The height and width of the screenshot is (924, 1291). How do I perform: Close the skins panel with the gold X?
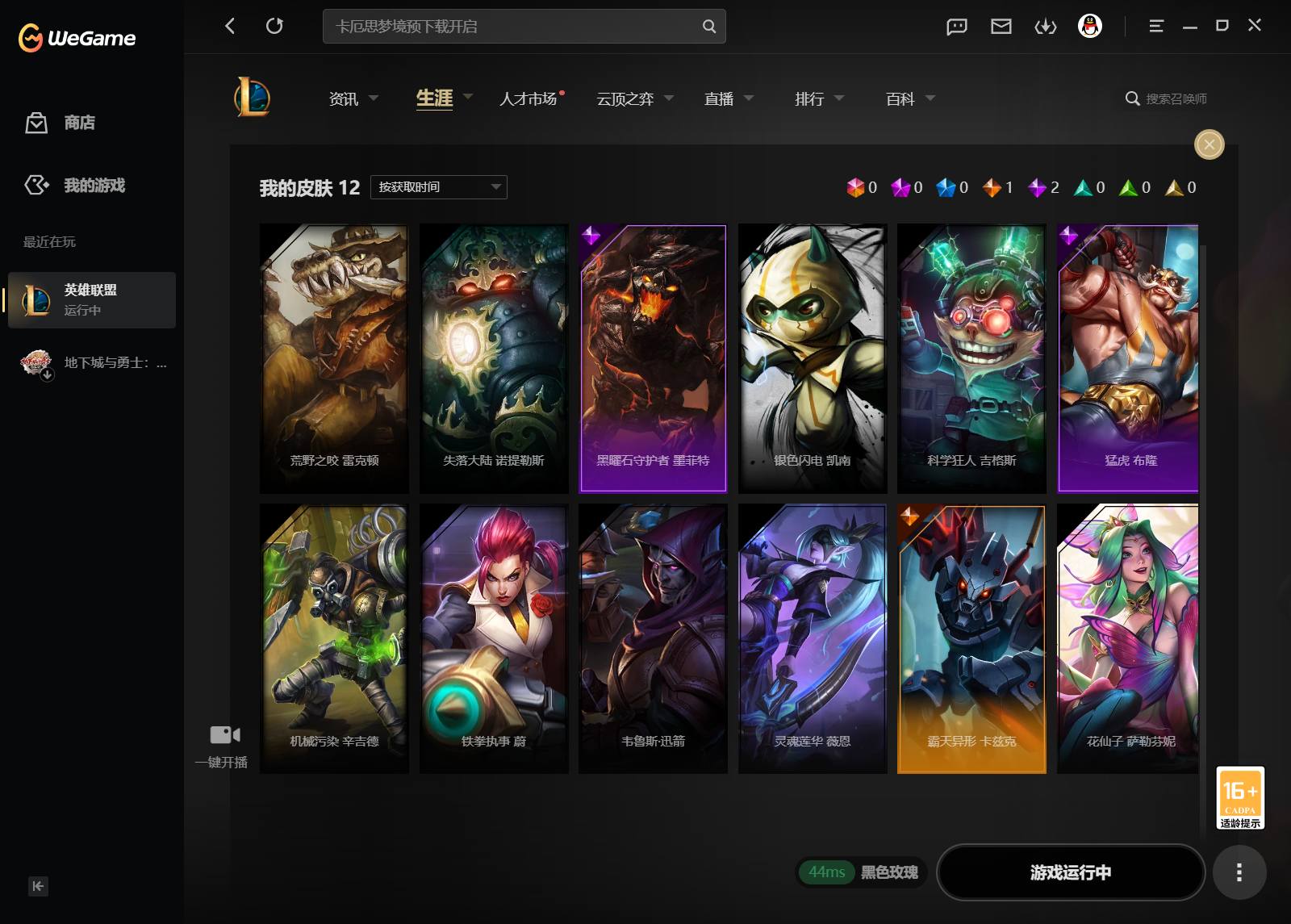coord(1210,144)
